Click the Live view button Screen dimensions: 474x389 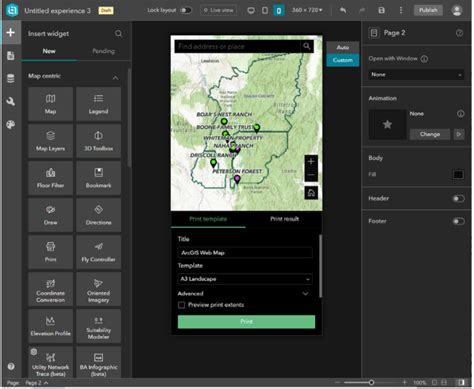[x=218, y=10]
